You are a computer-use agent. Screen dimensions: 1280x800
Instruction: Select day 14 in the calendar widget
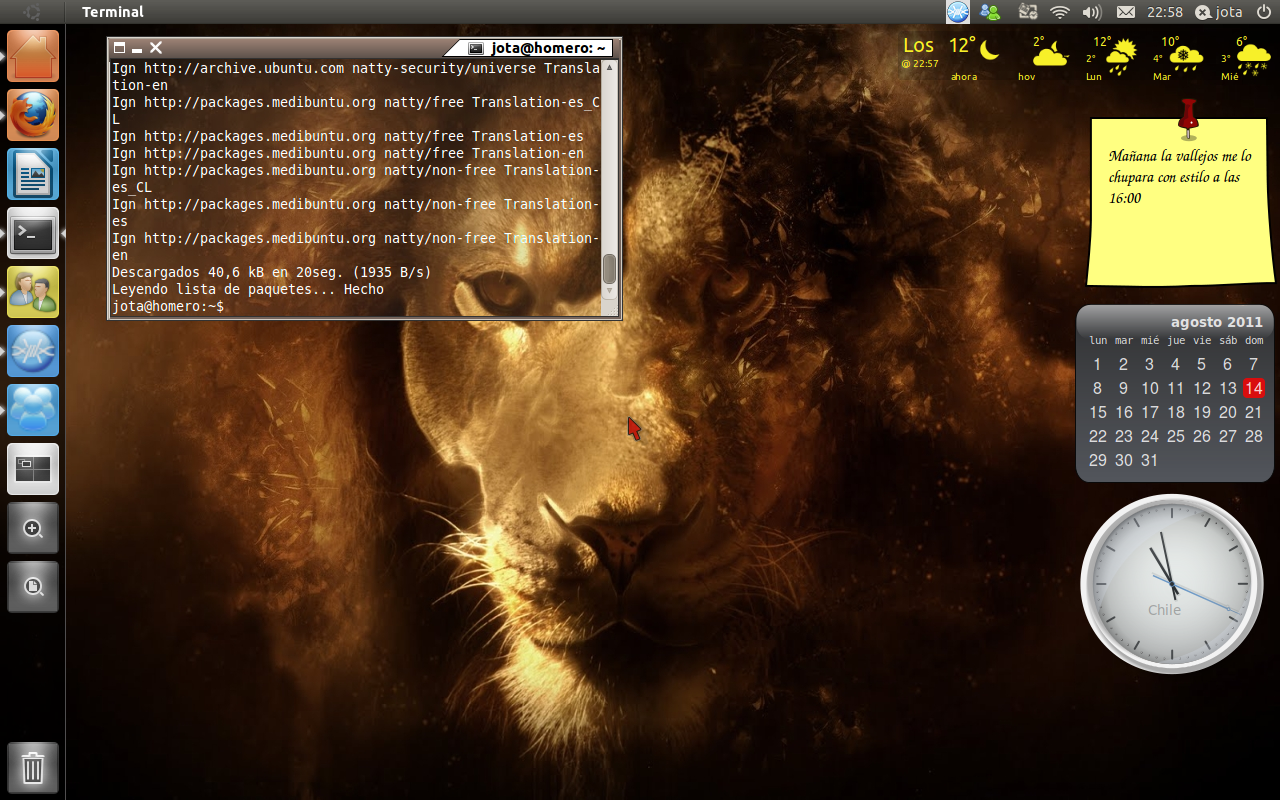pyautogui.click(x=1253, y=388)
